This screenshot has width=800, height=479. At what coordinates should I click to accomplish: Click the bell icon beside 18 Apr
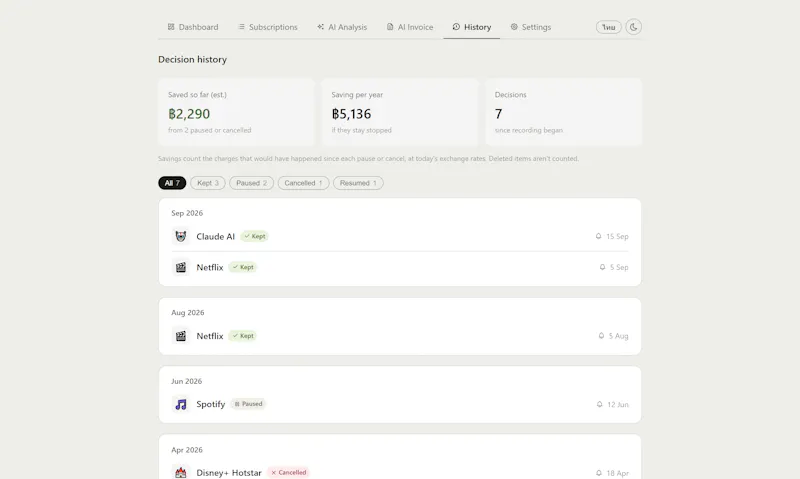(599, 473)
